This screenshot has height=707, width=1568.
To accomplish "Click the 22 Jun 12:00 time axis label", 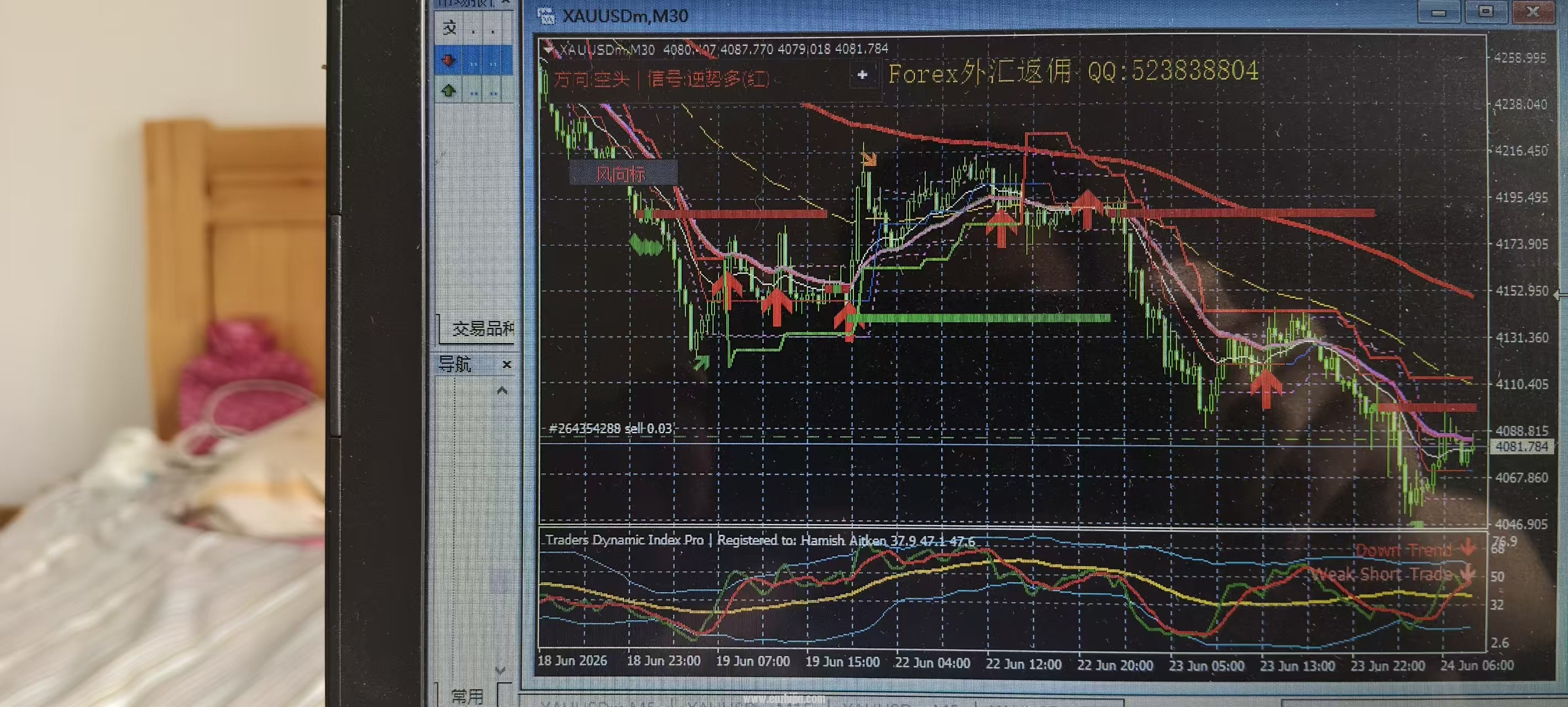I will click(1024, 664).
